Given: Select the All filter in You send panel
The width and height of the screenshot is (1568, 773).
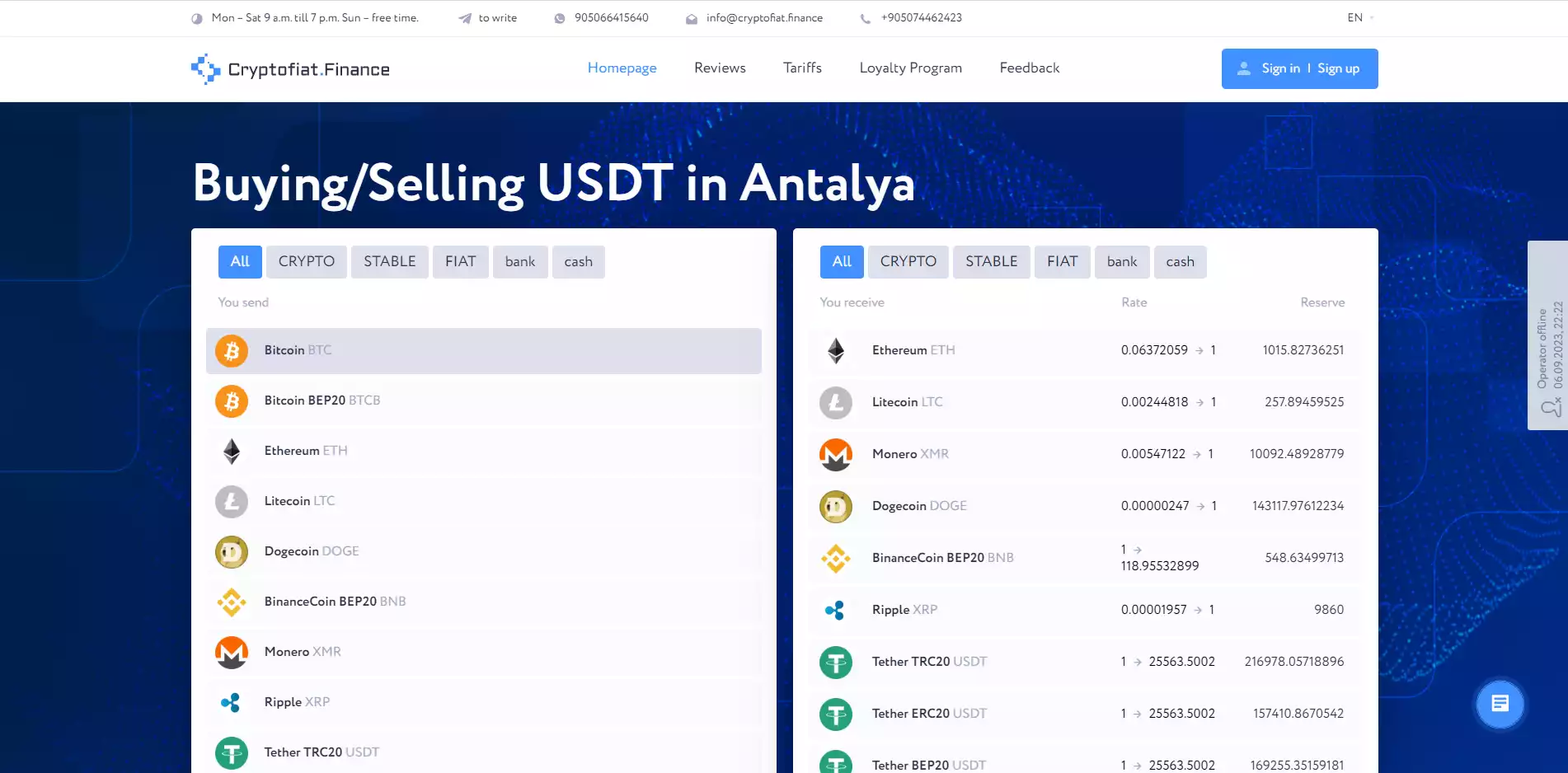Looking at the screenshot, I should tap(240, 262).
